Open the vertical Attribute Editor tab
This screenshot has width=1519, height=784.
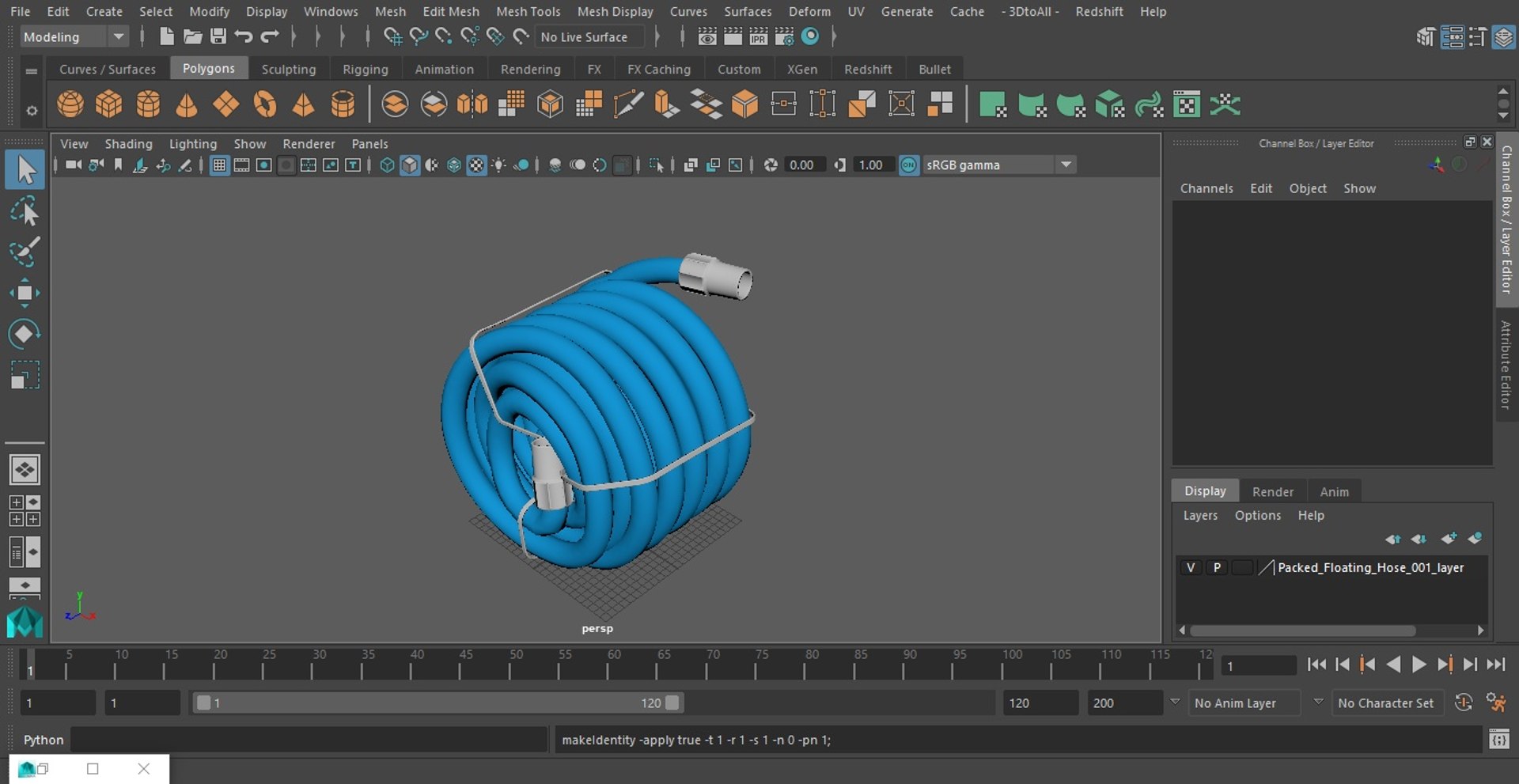click(x=1506, y=365)
